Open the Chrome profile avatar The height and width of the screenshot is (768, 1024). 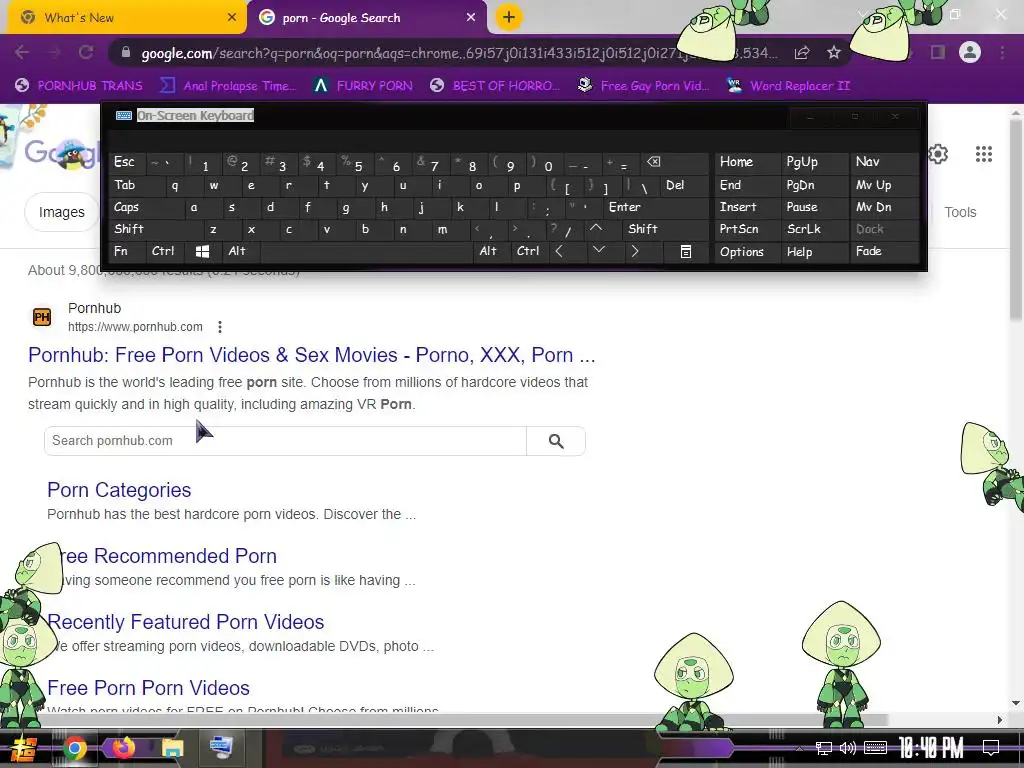click(970, 52)
